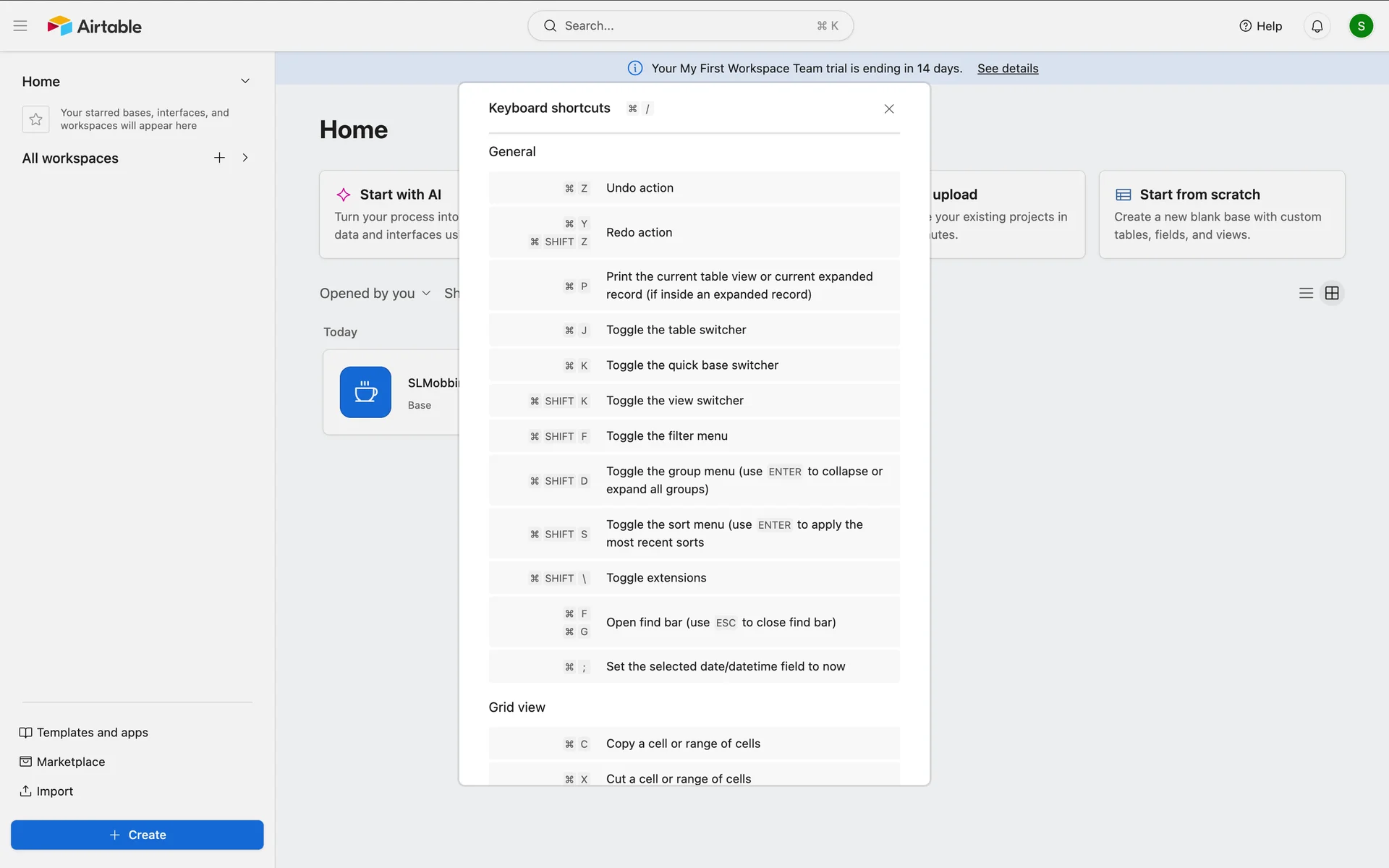1389x868 pixels.
Task: Close the Keyboard shortcuts dialog
Action: coord(888,109)
